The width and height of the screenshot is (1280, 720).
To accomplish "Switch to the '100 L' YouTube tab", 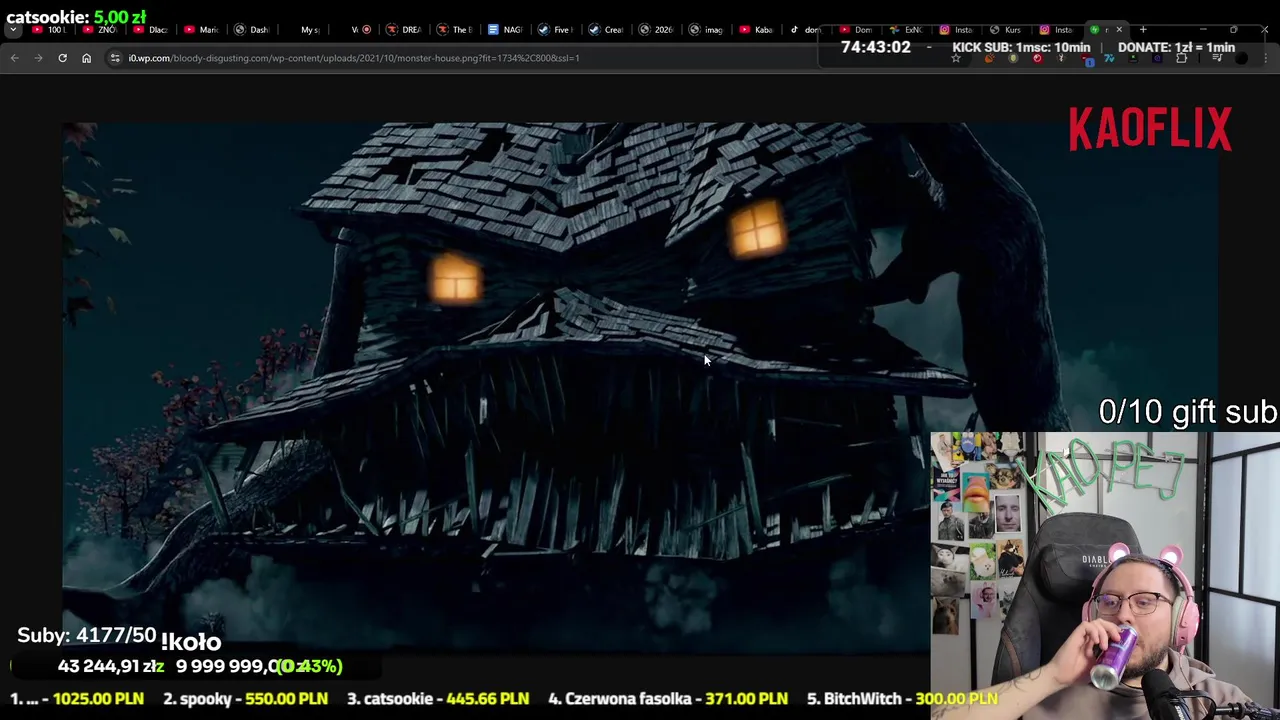I will tap(50, 30).
